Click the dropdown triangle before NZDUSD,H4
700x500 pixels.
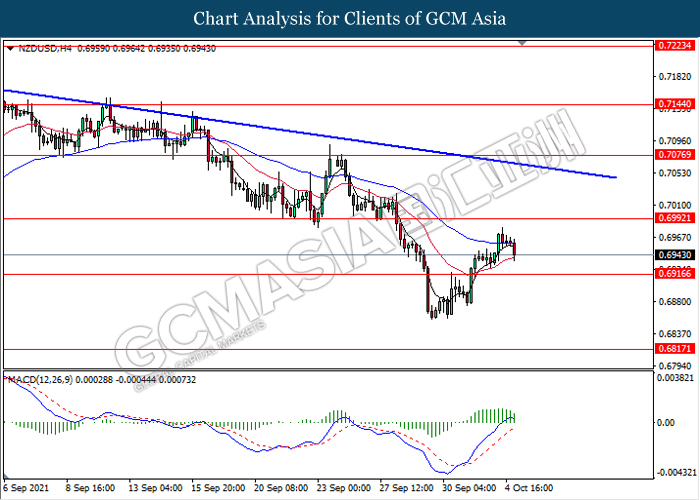coord(10,49)
